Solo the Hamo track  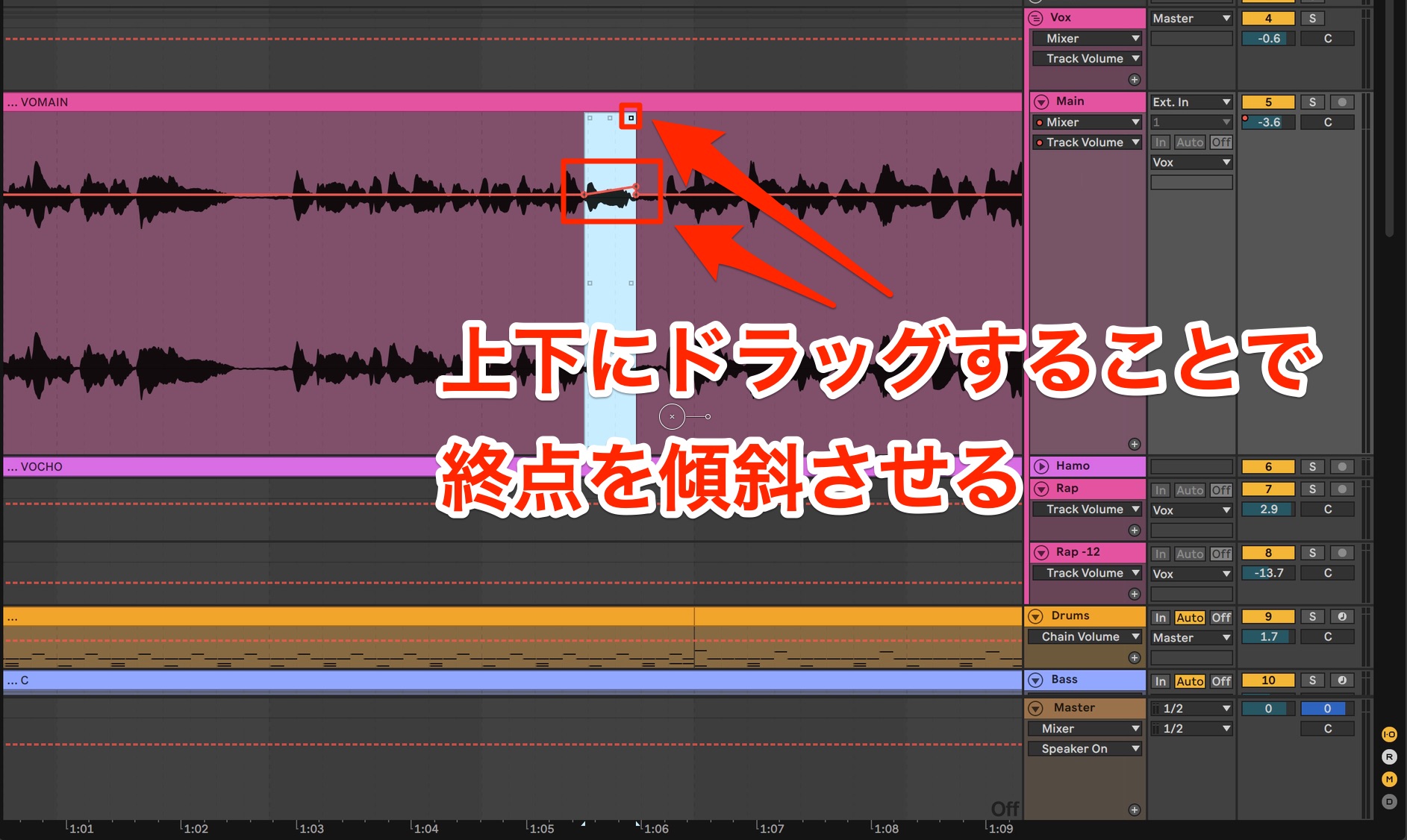pos(1312,467)
